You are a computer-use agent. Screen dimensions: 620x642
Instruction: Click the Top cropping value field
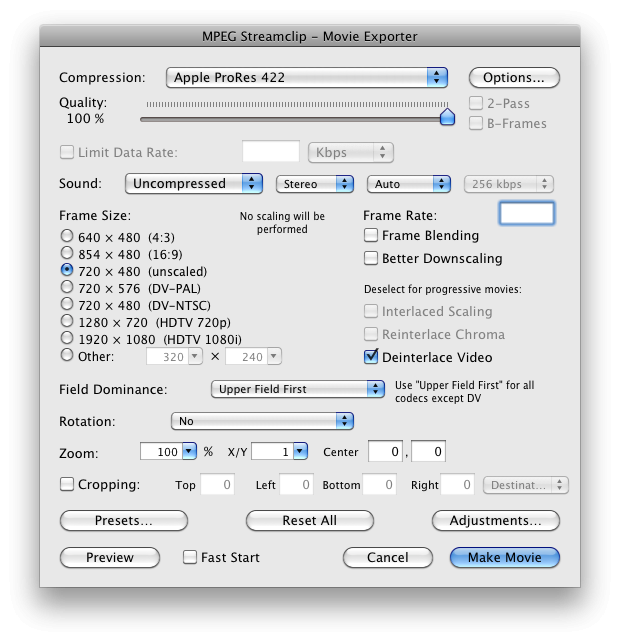tap(217, 484)
